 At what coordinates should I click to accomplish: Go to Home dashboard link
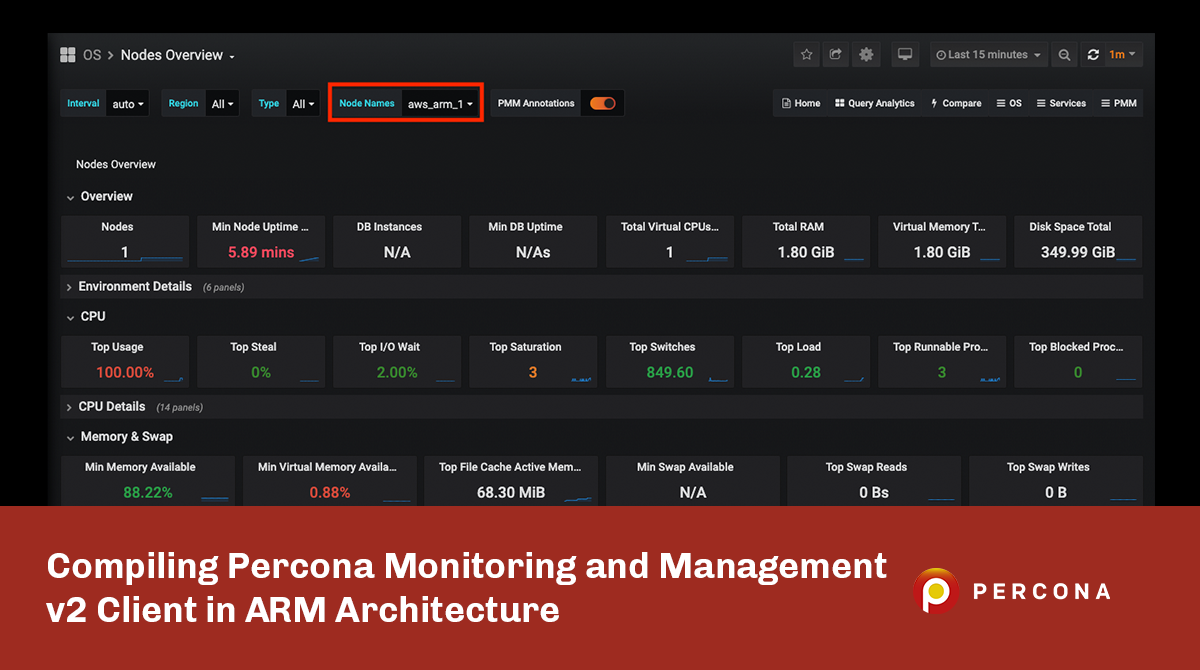801,103
